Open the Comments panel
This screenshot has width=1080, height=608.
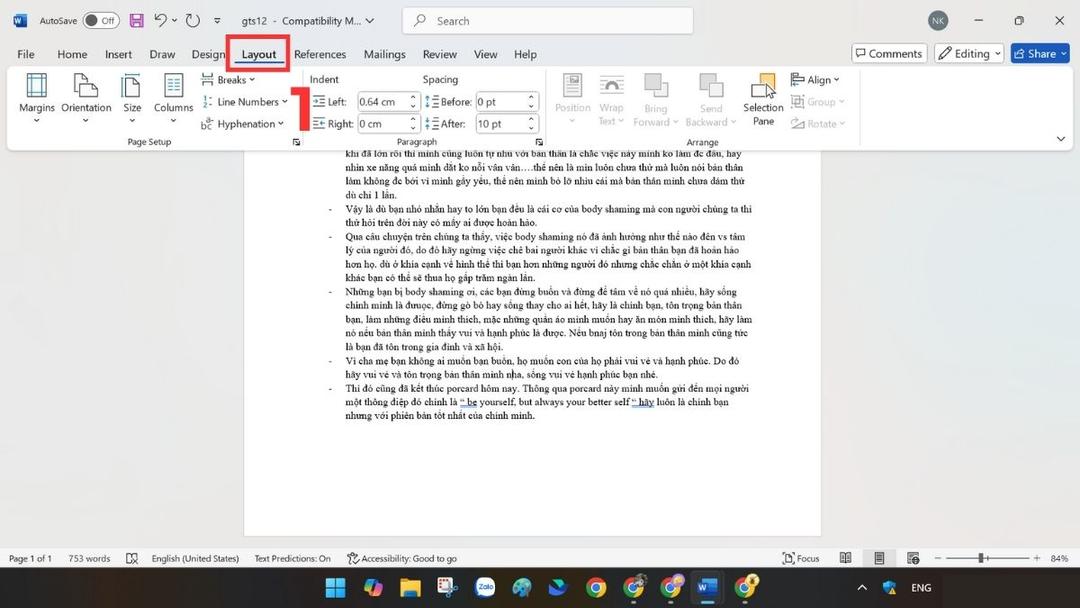pos(888,53)
